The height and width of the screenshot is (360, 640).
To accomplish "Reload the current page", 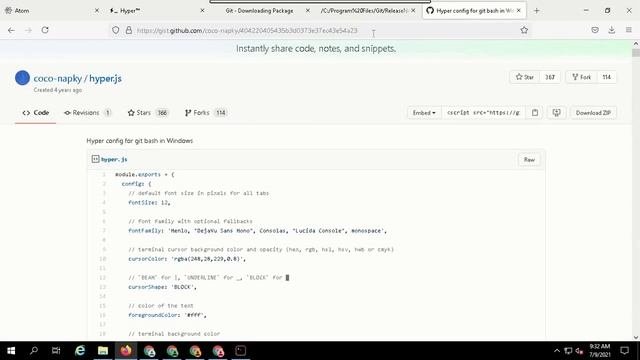I will tap(45, 30).
